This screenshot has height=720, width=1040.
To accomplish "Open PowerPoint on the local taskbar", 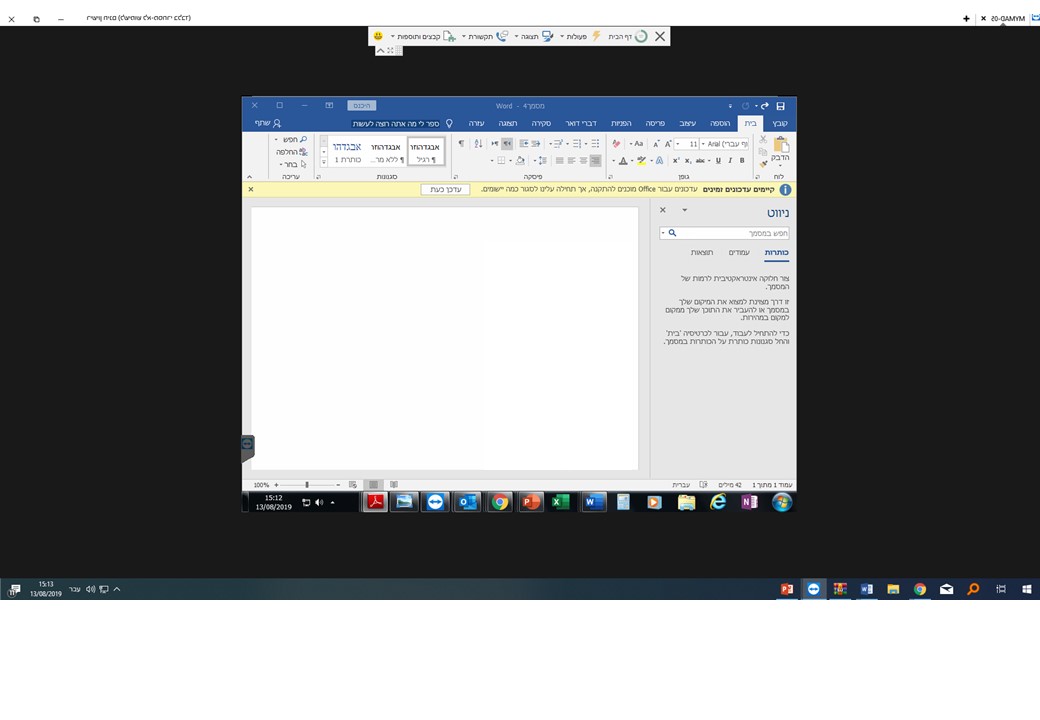I will (x=787, y=589).
